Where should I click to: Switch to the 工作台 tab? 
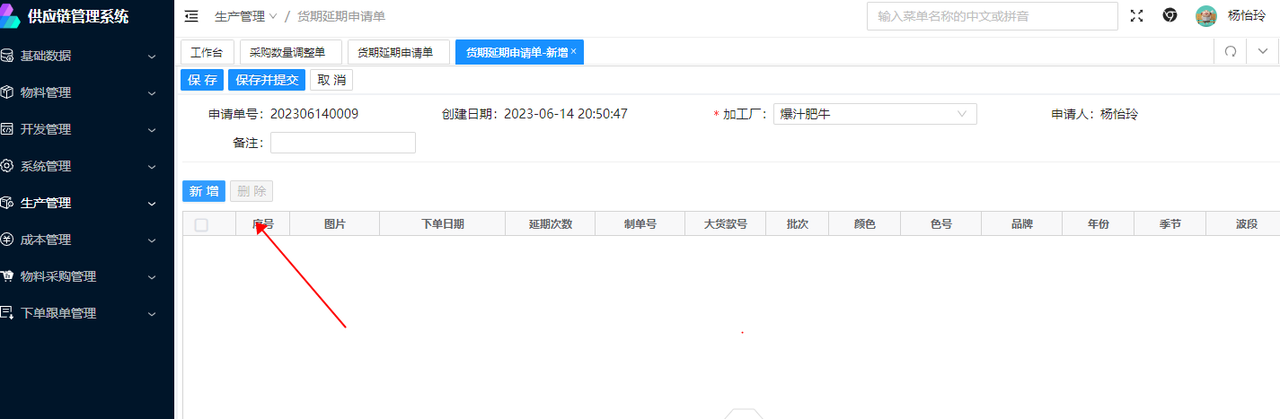206,53
